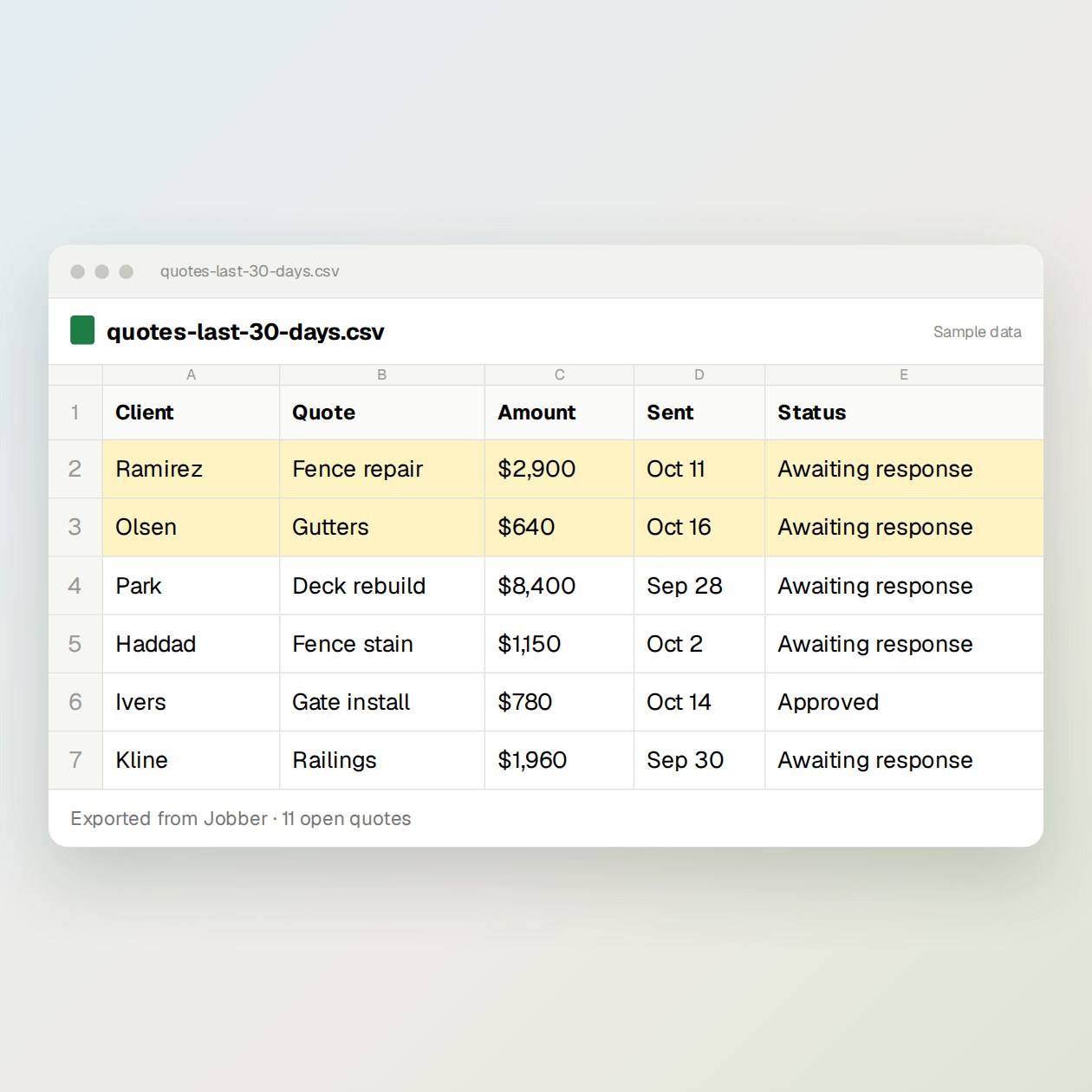Select the Ramirez client cell

[191, 469]
